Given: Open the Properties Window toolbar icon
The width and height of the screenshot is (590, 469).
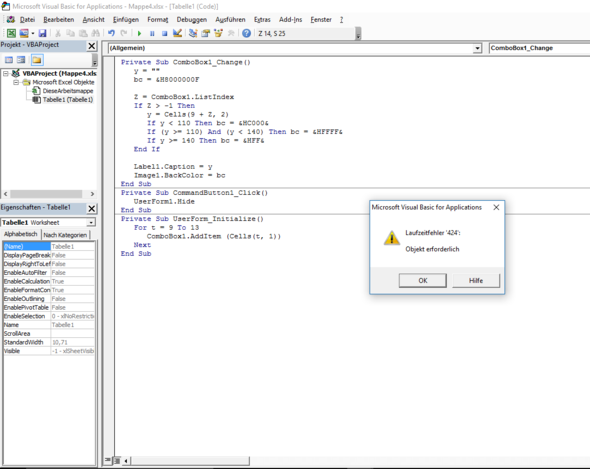Looking at the screenshot, I should (x=205, y=33).
